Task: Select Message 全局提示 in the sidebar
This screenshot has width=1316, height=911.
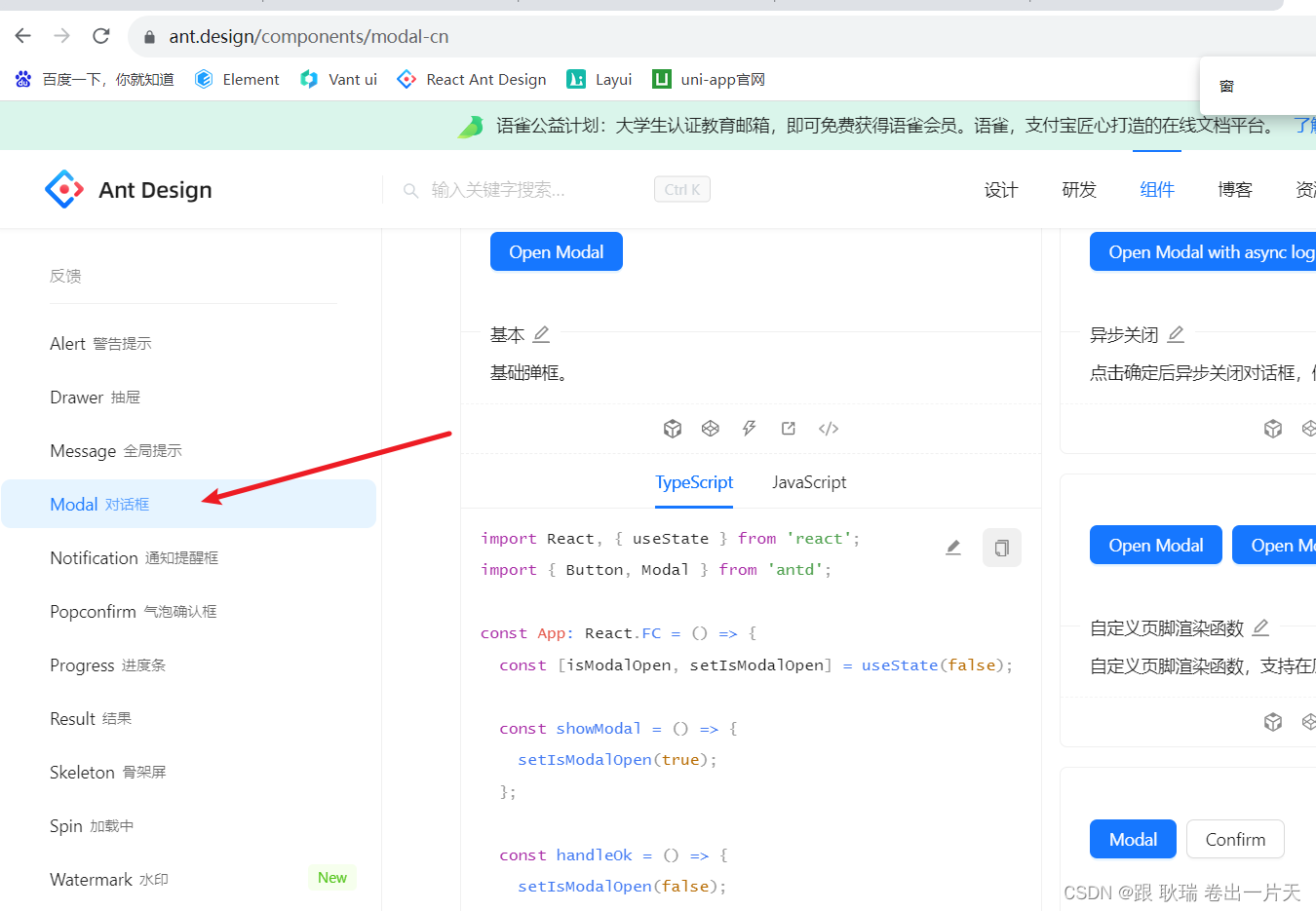Action: tap(189, 450)
